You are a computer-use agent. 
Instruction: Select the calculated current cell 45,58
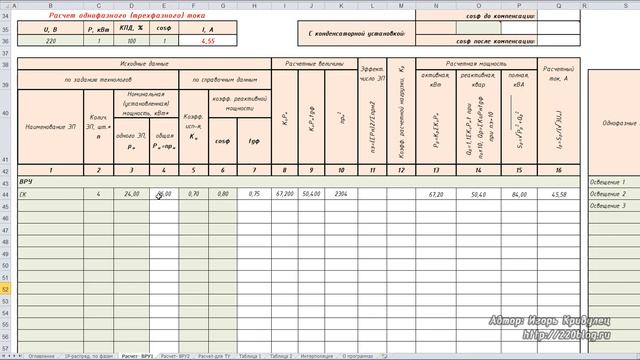(558, 195)
